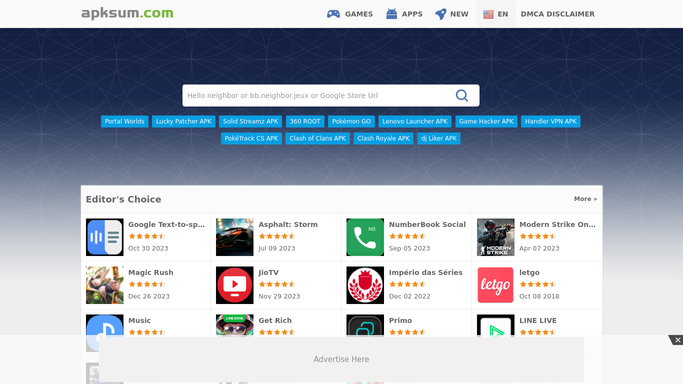Show more Editor's Choice apps
This screenshot has width=683, height=384.
click(585, 199)
